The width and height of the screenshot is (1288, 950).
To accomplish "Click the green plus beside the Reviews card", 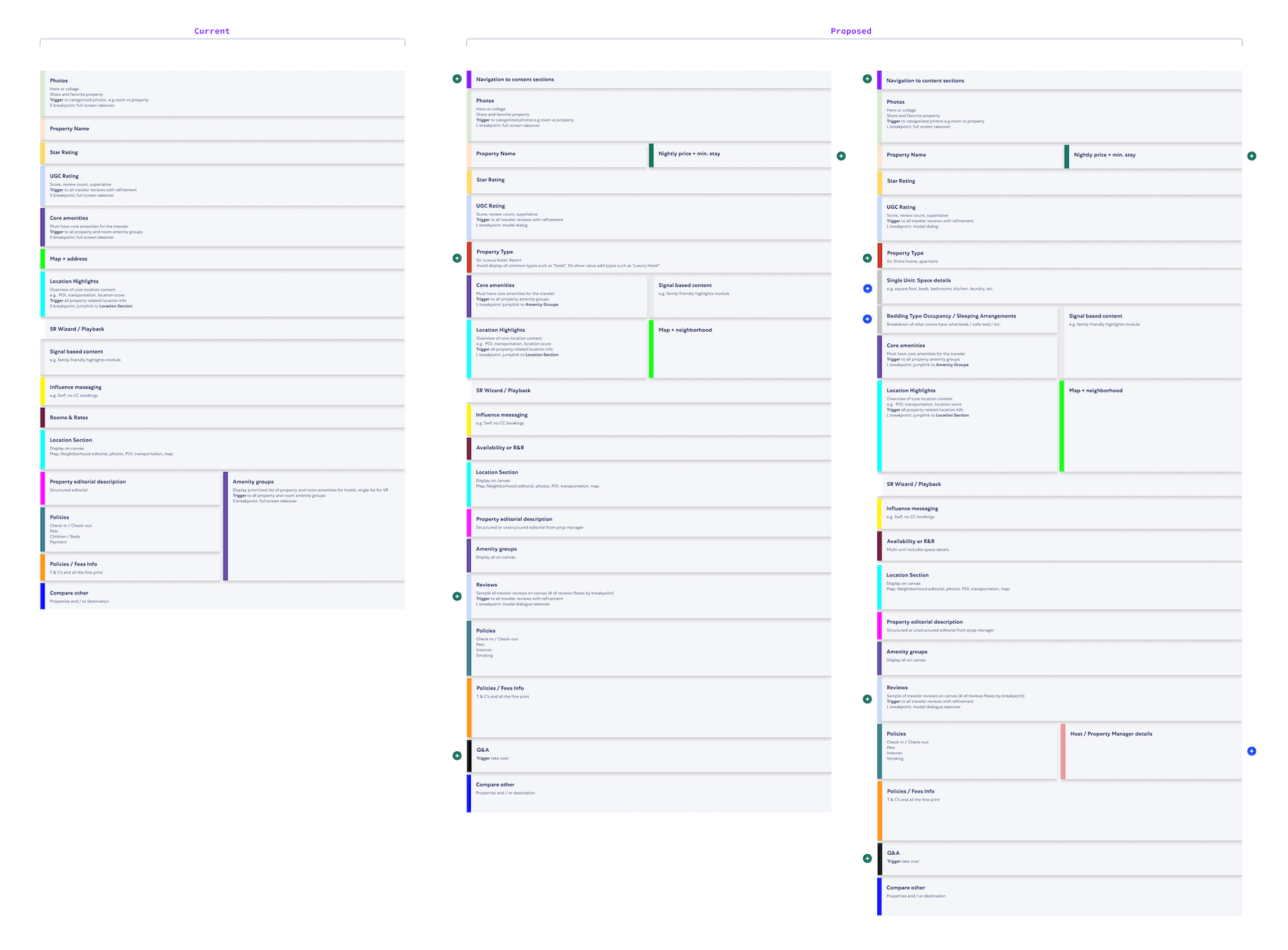I will [x=458, y=596].
